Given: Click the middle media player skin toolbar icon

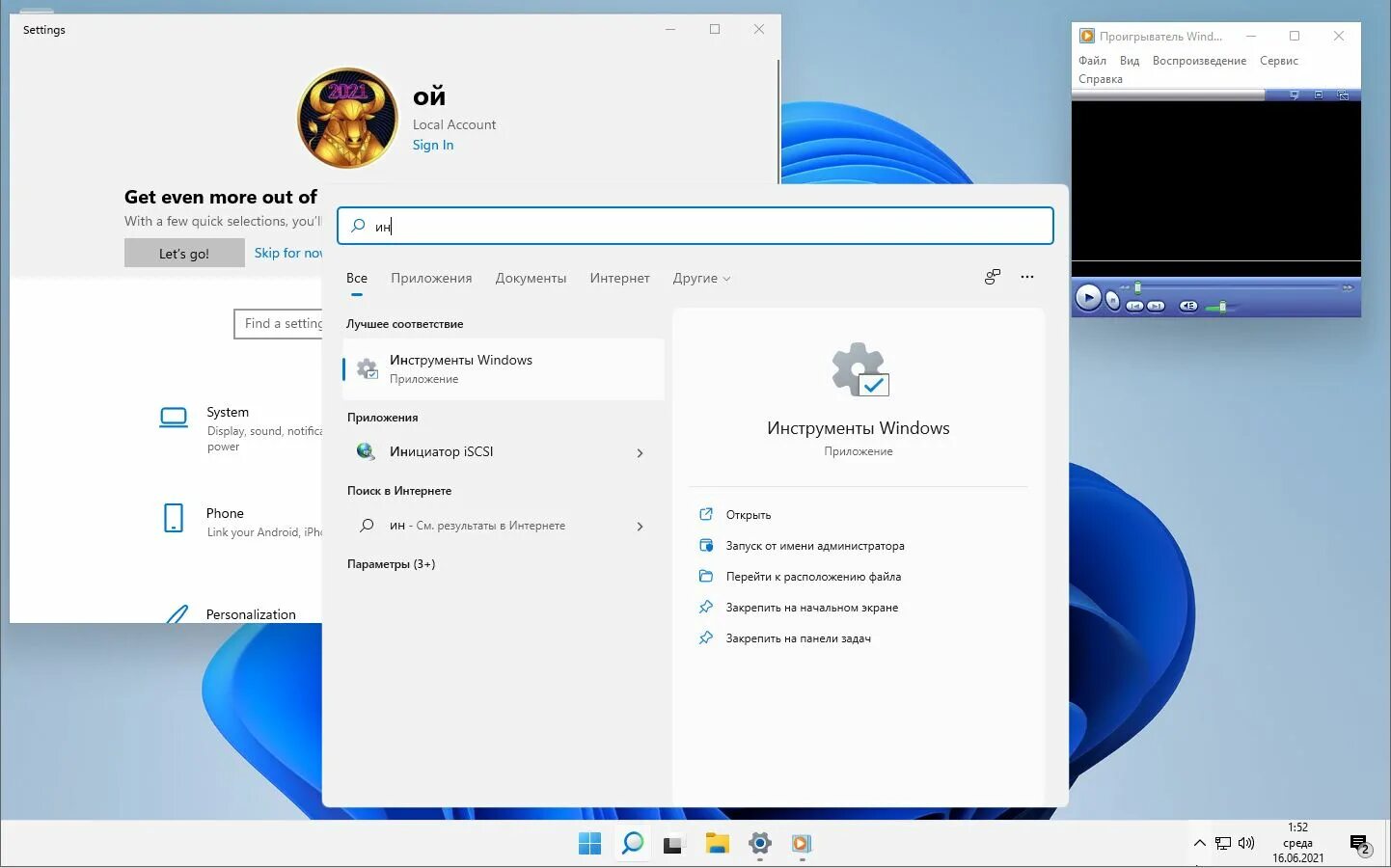Looking at the screenshot, I should [1319, 95].
